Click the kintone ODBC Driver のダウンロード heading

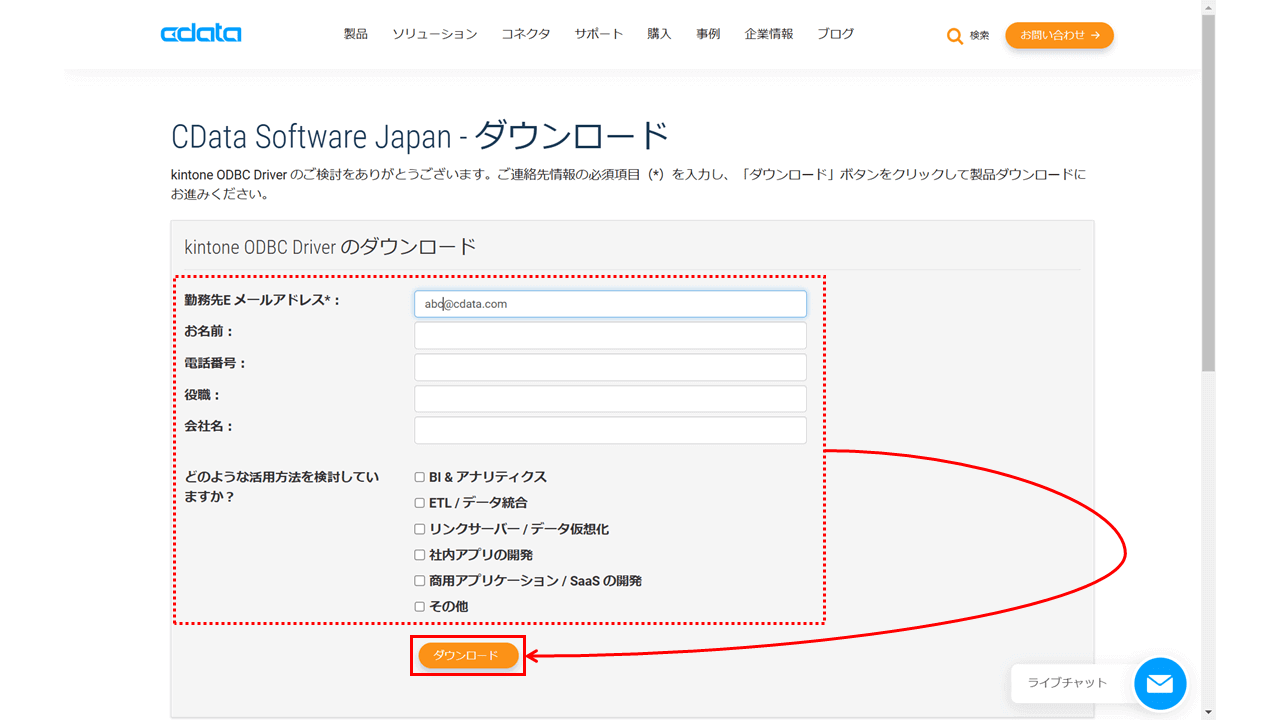(x=331, y=247)
